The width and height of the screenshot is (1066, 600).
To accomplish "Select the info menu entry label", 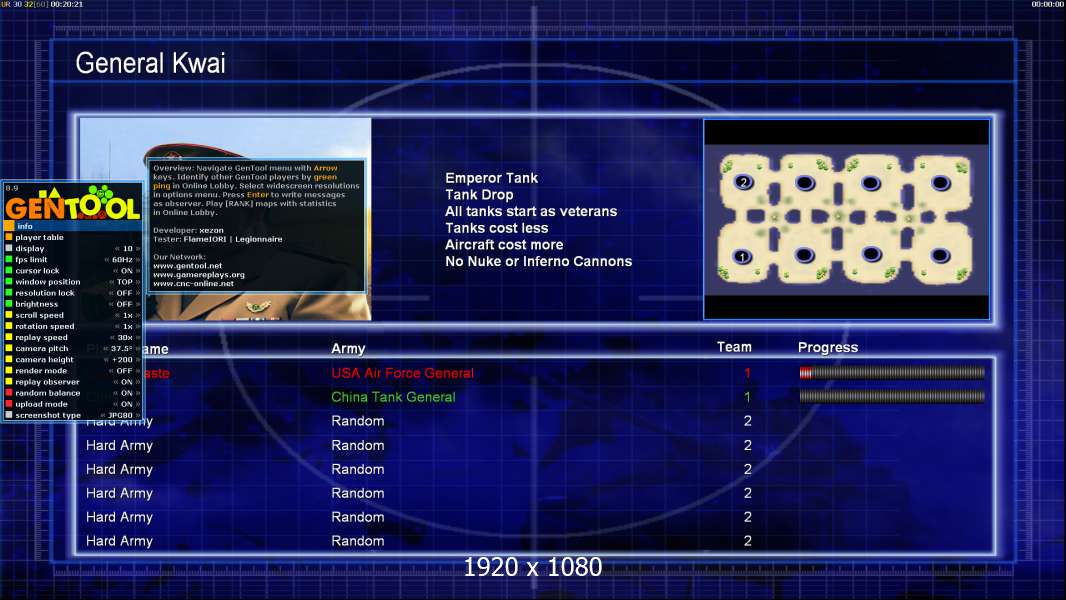I will pos(24,226).
